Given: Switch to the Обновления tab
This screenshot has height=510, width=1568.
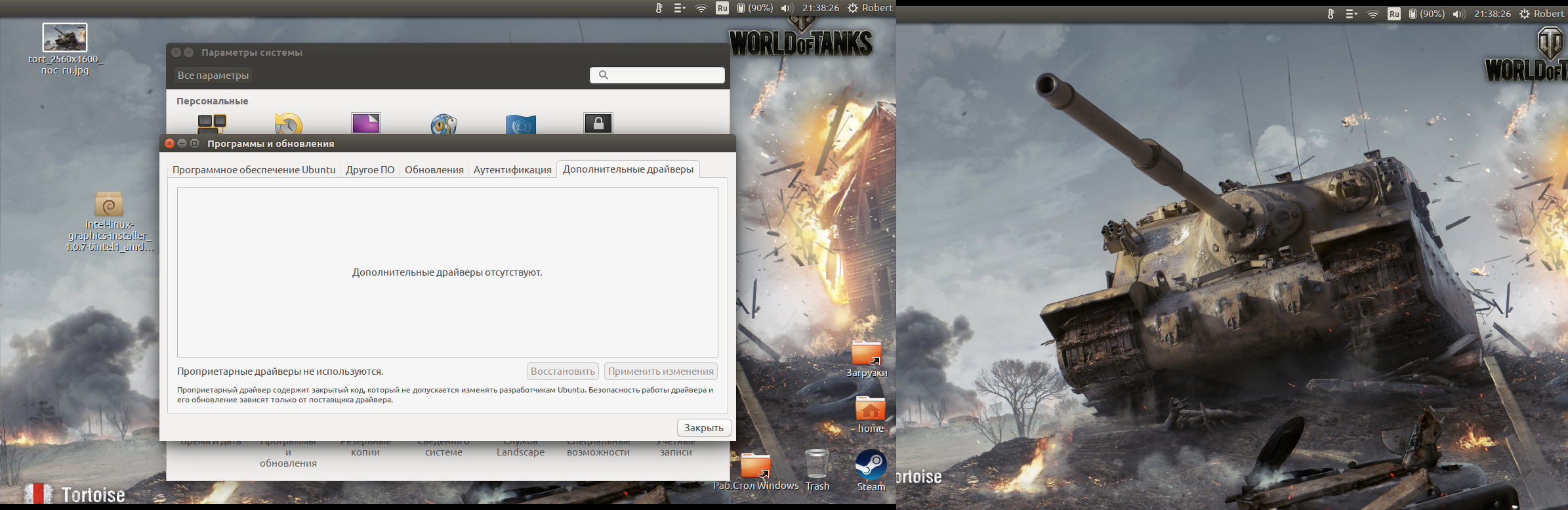Looking at the screenshot, I should [434, 170].
